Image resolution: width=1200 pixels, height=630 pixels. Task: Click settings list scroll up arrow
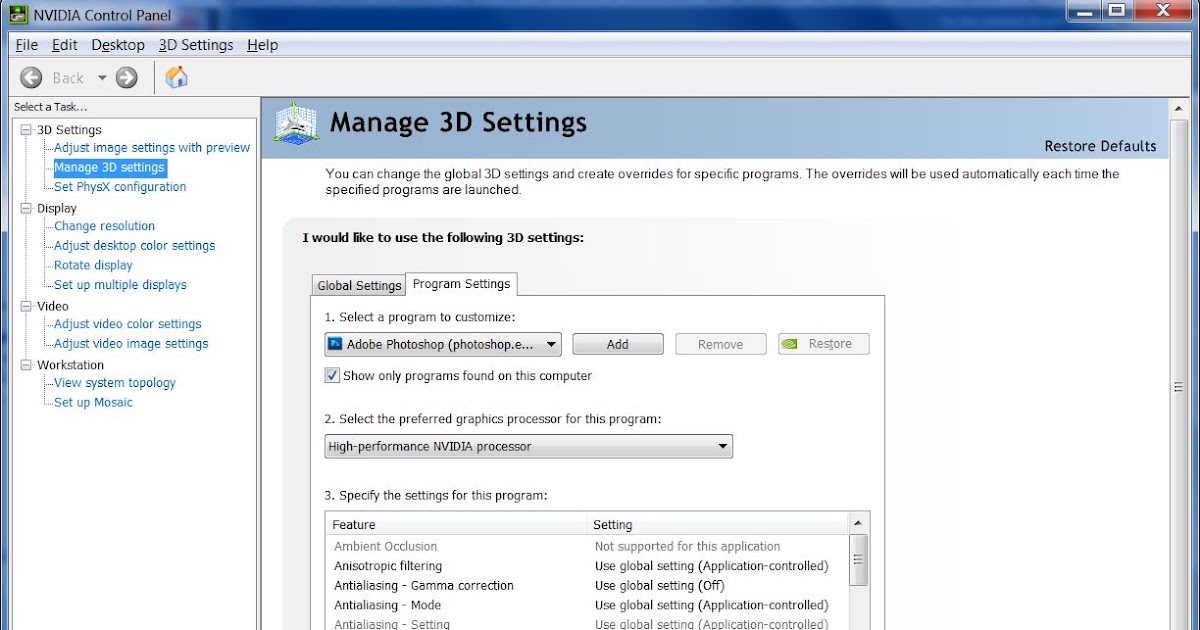pyautogui.click(x=858, y=523)
